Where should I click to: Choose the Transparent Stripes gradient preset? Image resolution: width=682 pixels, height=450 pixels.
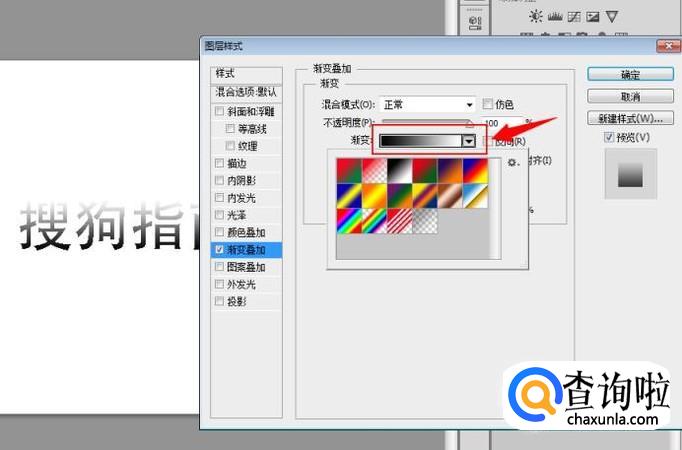(400, 221)
